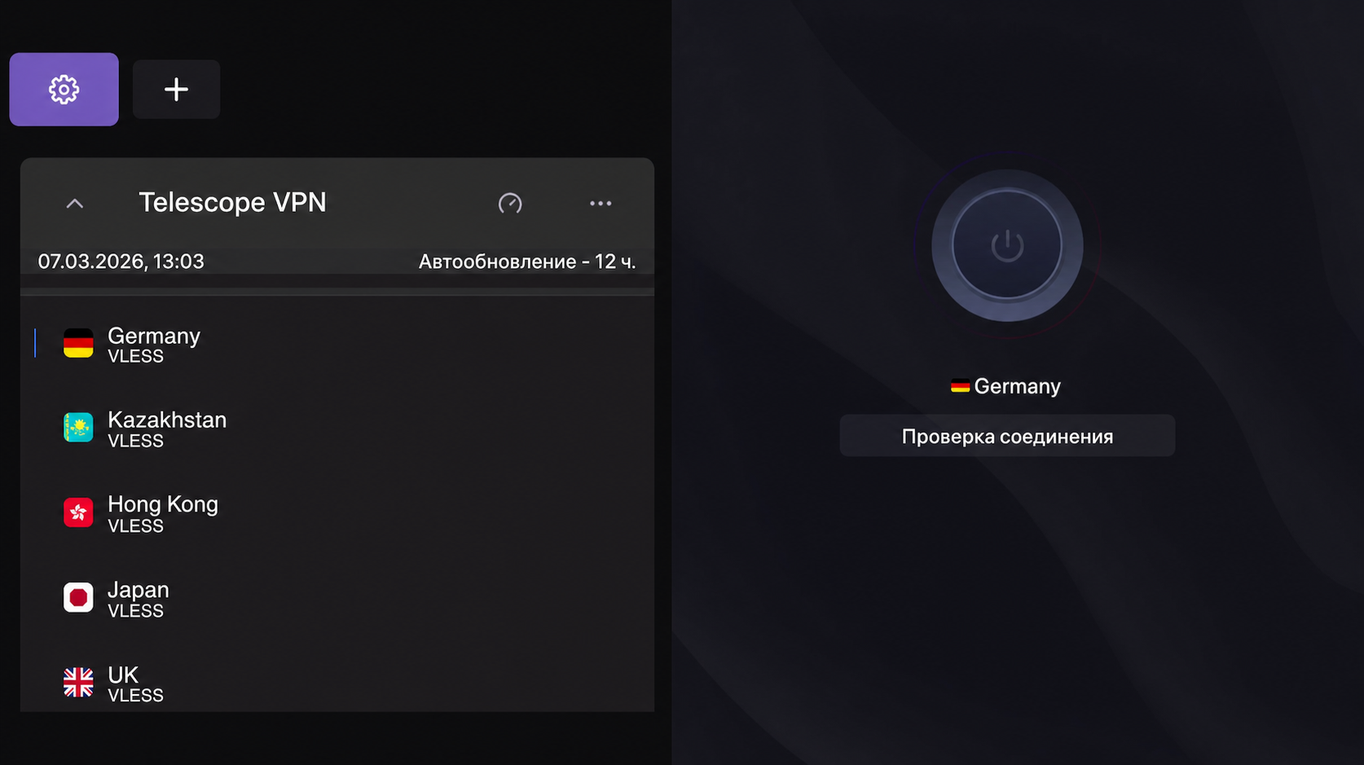
Task: Click VLESS text under Japan
Action: click(x=135, y=611)
